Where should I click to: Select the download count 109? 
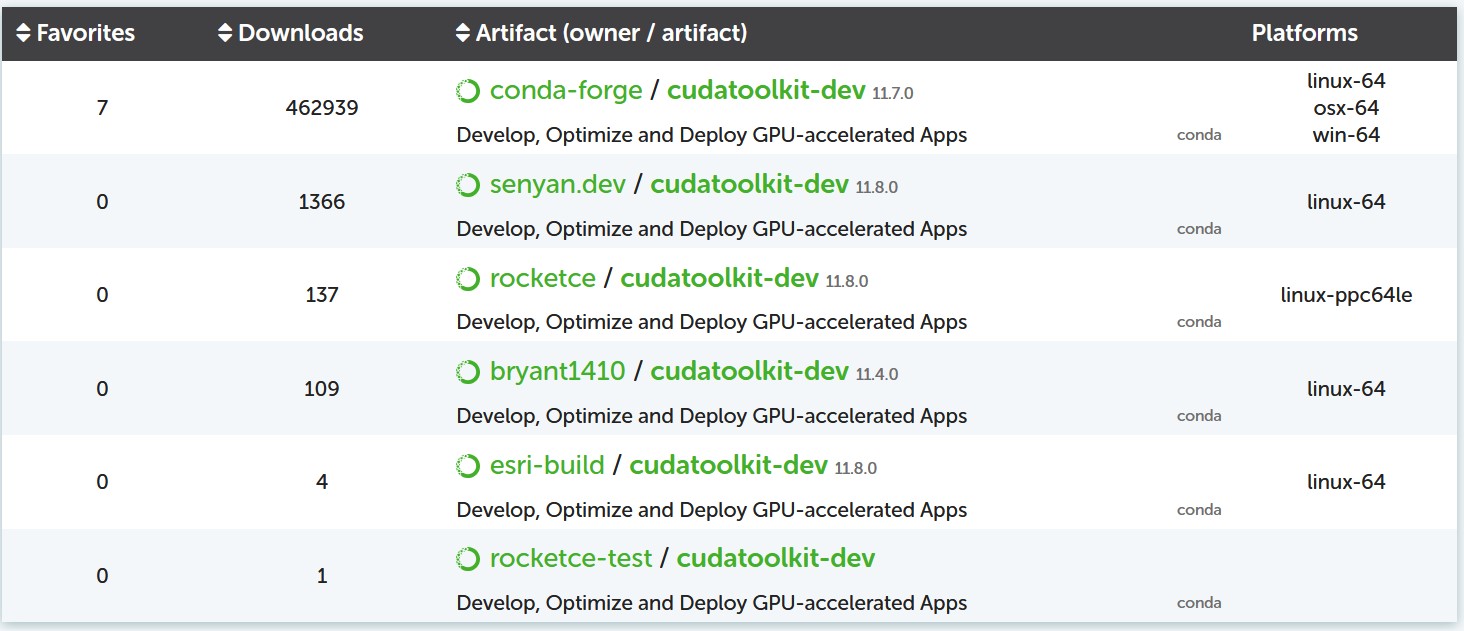(322, 389)
